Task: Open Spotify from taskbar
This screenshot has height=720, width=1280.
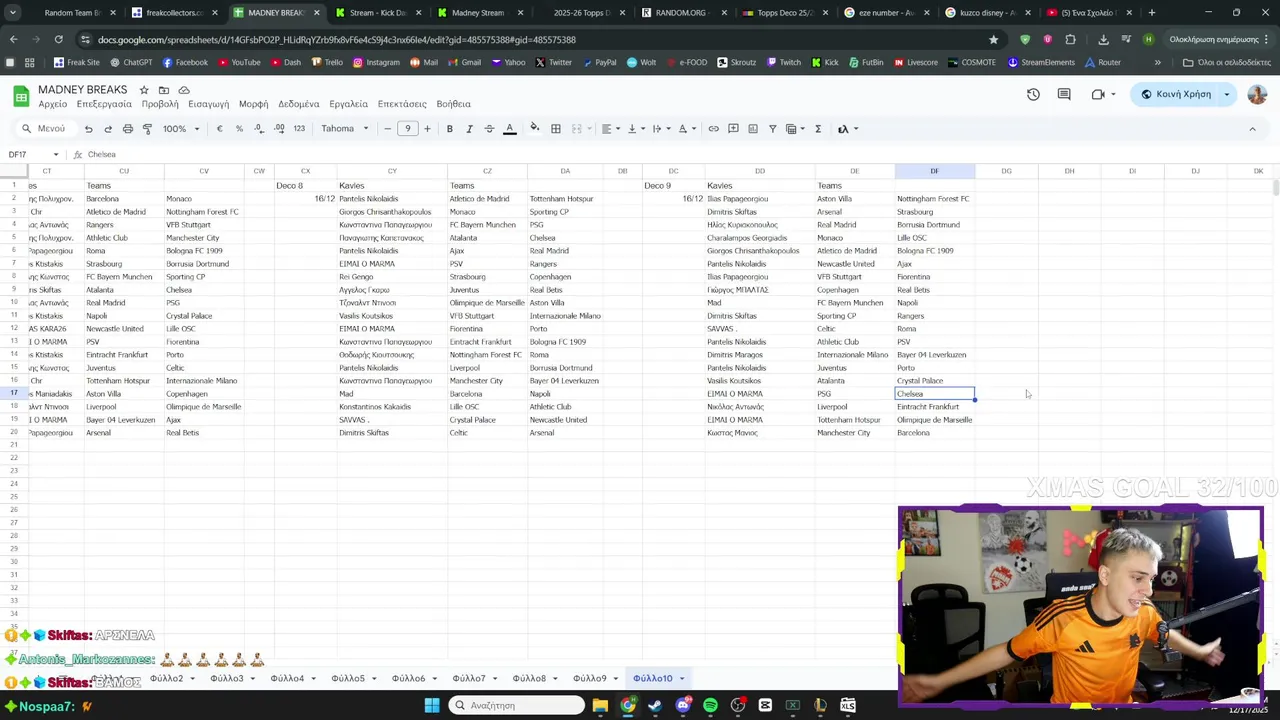Action: (x=710, y=706)
